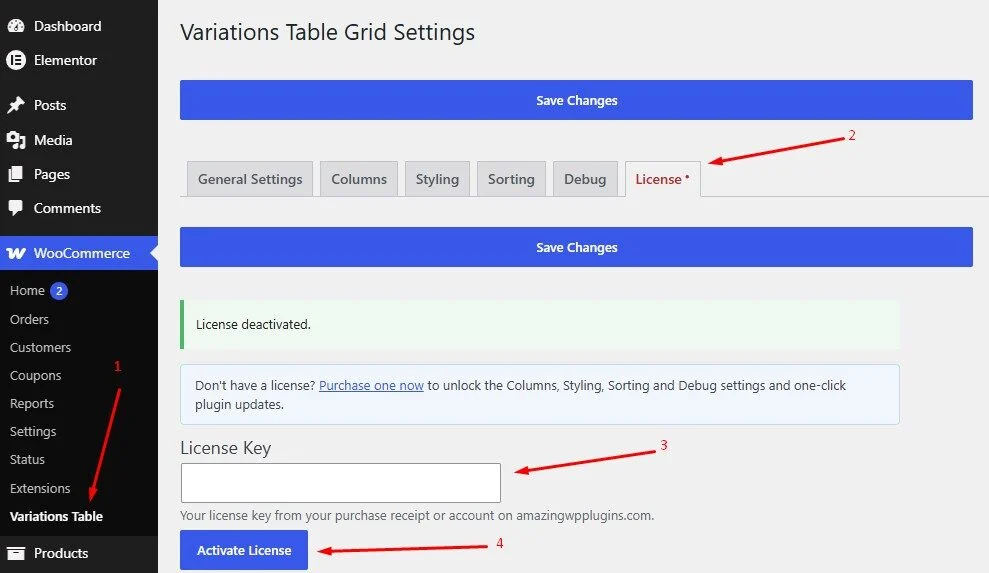The image size is (989, 573).
Task: Open the Styling tab
Action: tap(437, 179)
